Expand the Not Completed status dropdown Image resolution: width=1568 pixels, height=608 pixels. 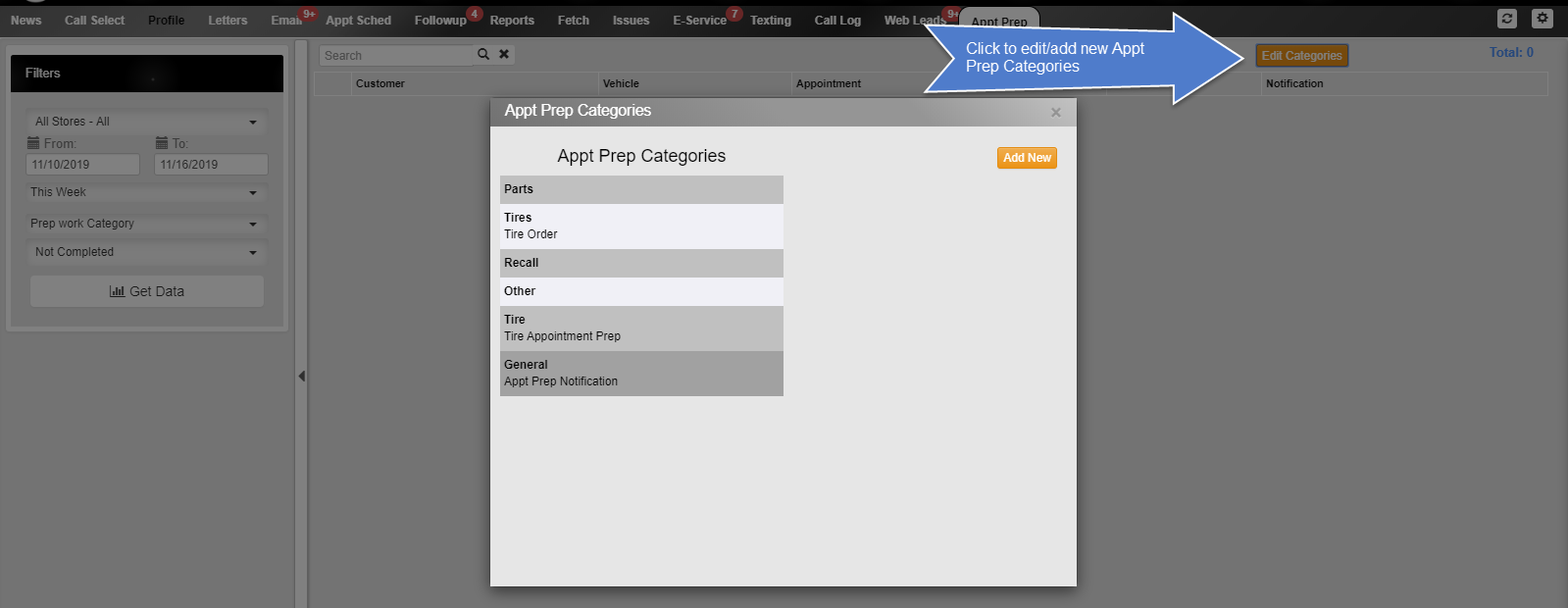tap(147, 252)
